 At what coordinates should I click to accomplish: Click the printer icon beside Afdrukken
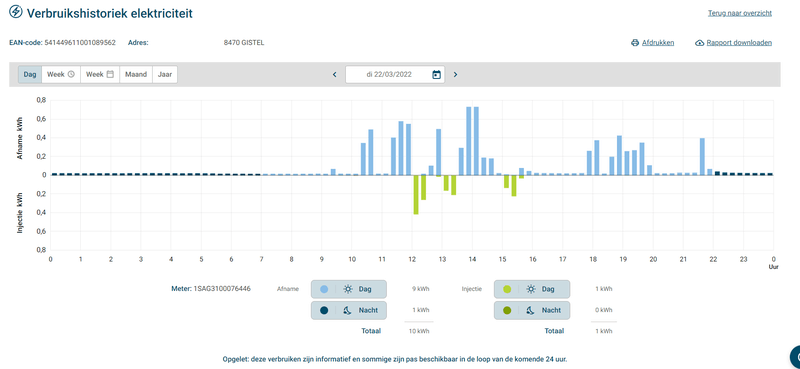pyautogui.click(x=635, y=43)
